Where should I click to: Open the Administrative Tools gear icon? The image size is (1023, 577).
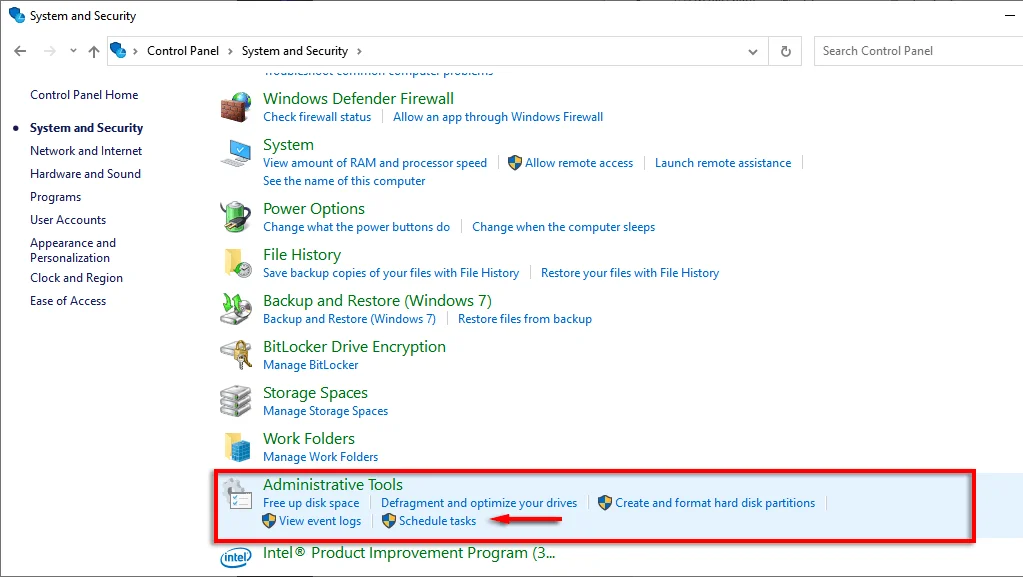click(x=236, y=493)
